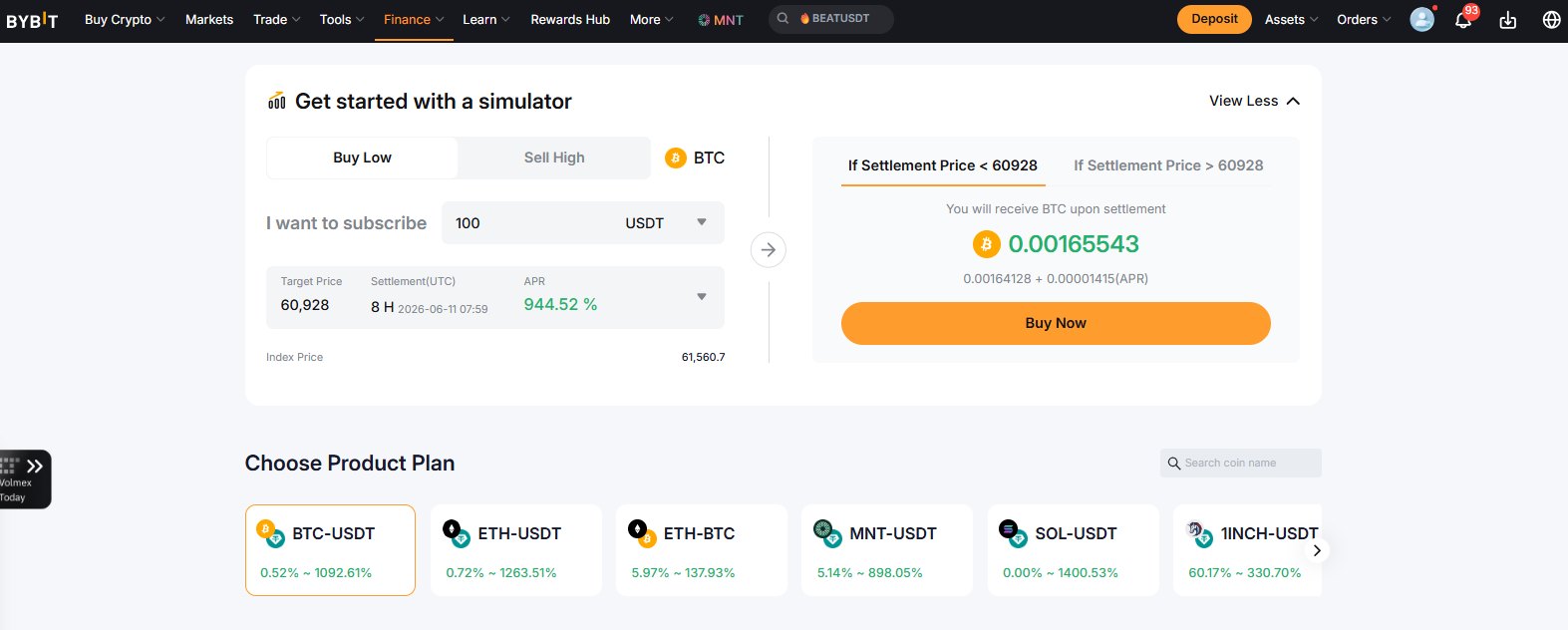Click the circular arrow between simulator panels
This screenshot has height=630, width=1568.
tap(769, 249)
